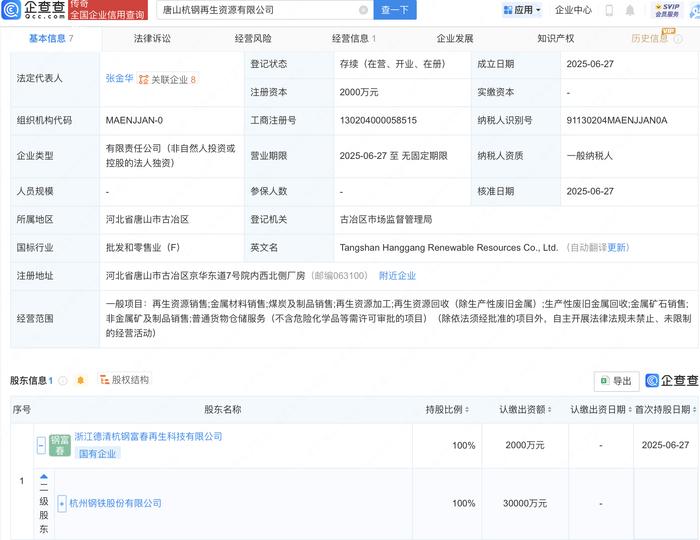The height and width of the screenshot is (540, 700).
Task: Click the 股东名称 column header
Action: click(x=223, y=409)
